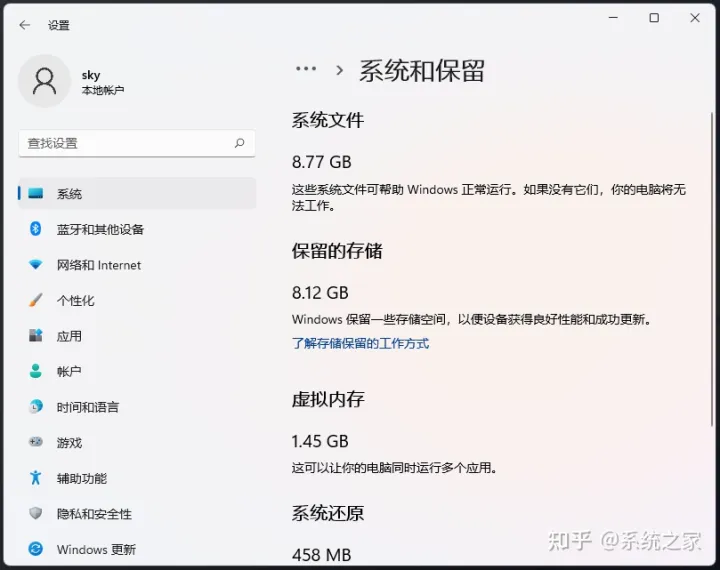Close the Settings window

point(695,18)
